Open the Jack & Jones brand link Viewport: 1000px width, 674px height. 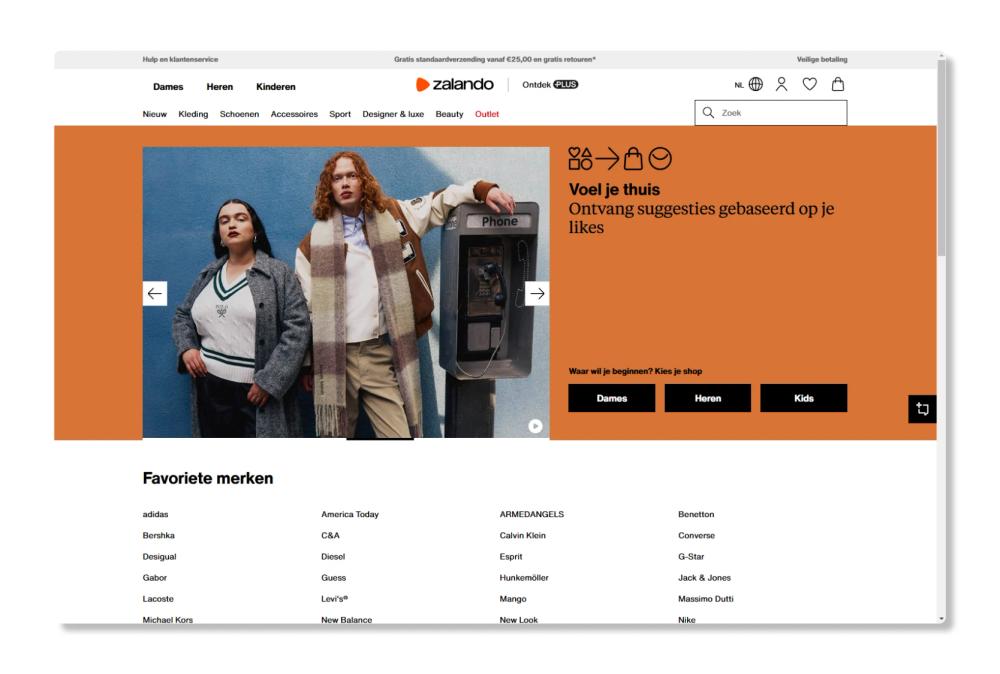coord(704,578)
